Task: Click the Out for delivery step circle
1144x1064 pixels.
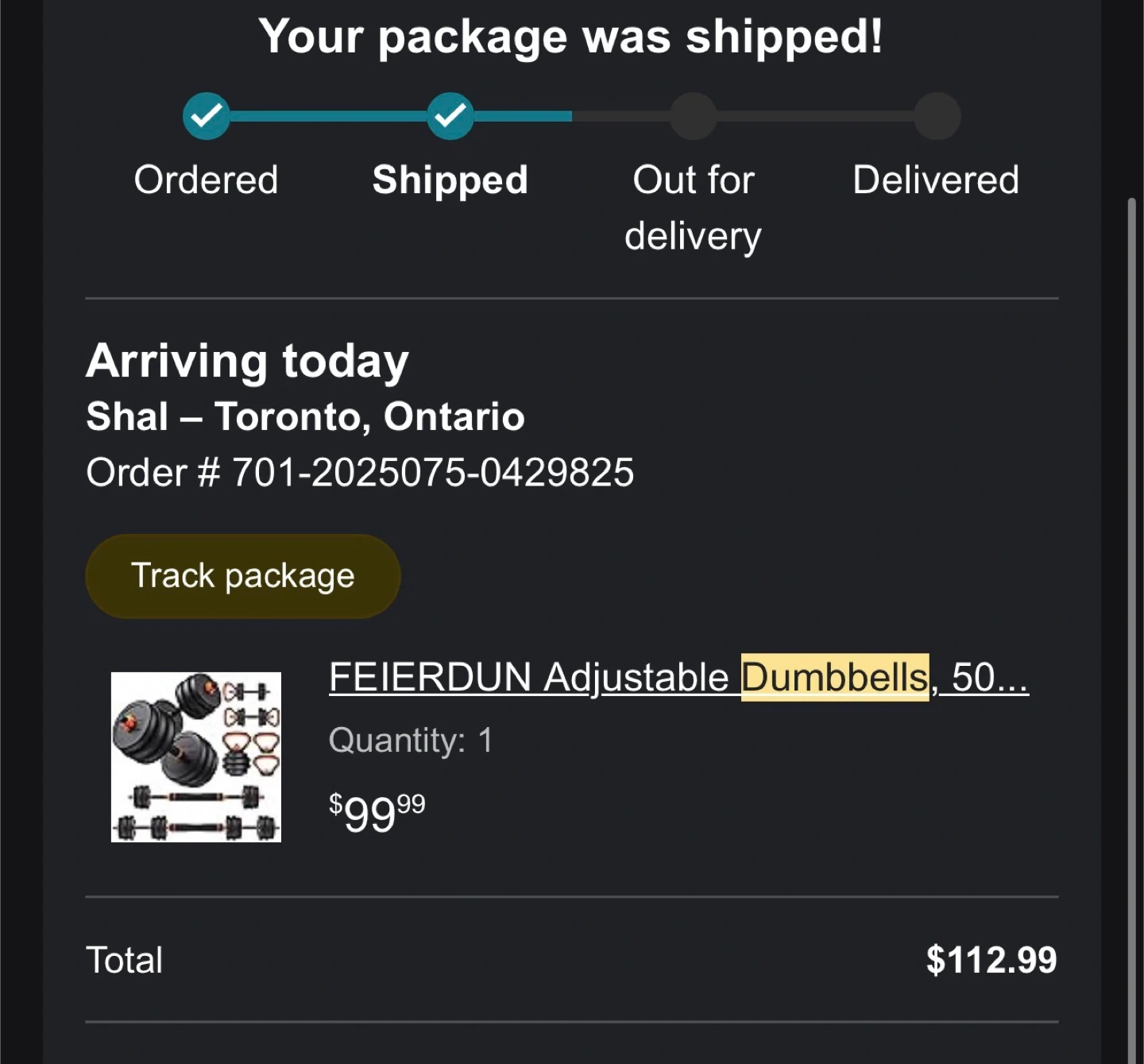Action: point(694,116)
